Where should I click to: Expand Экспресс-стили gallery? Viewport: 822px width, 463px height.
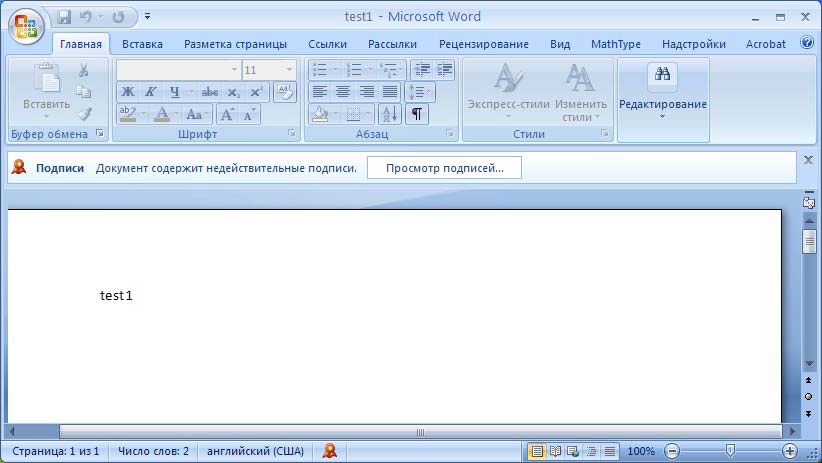[508, 92]
